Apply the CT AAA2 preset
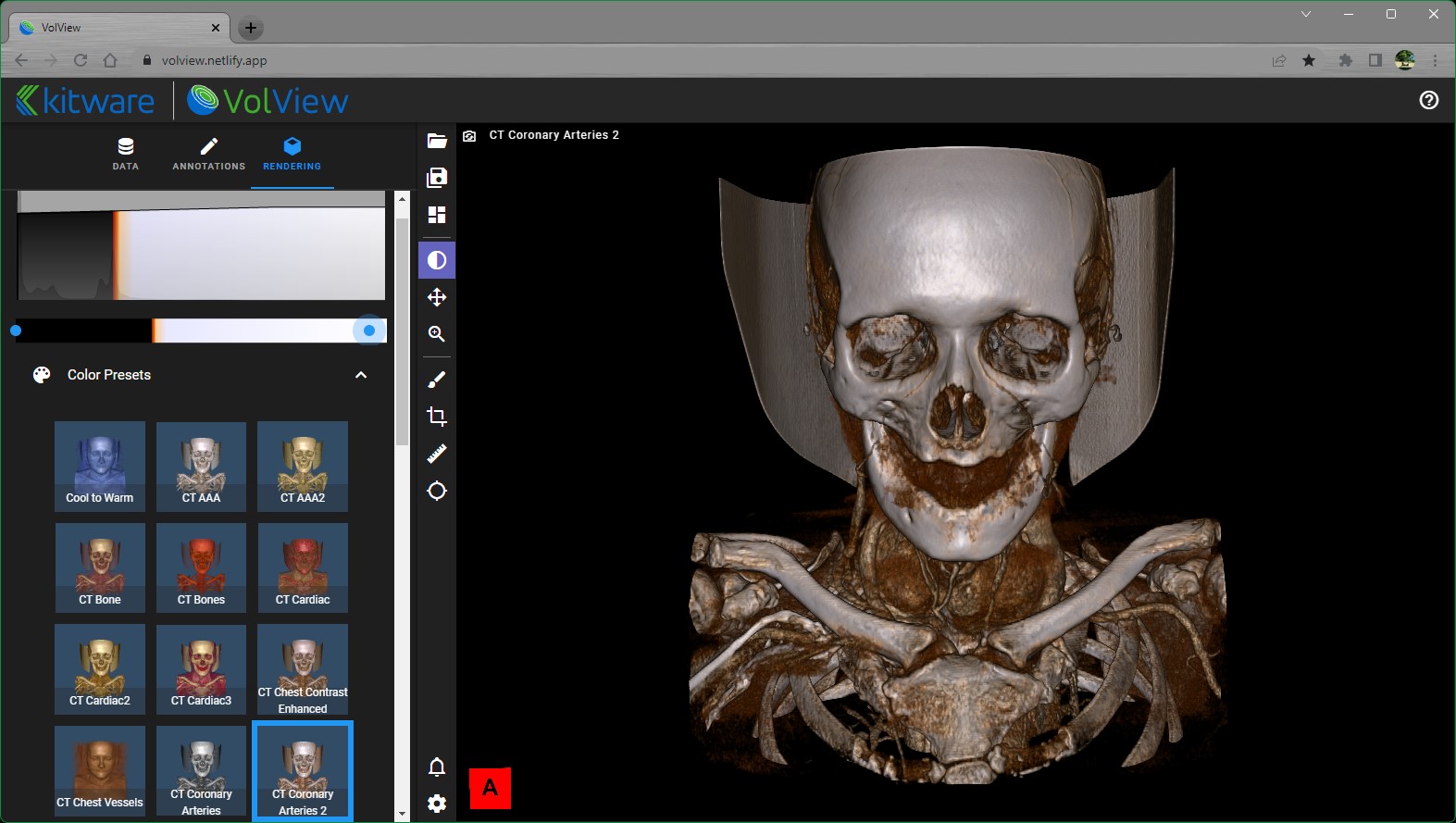 point(303,466)
